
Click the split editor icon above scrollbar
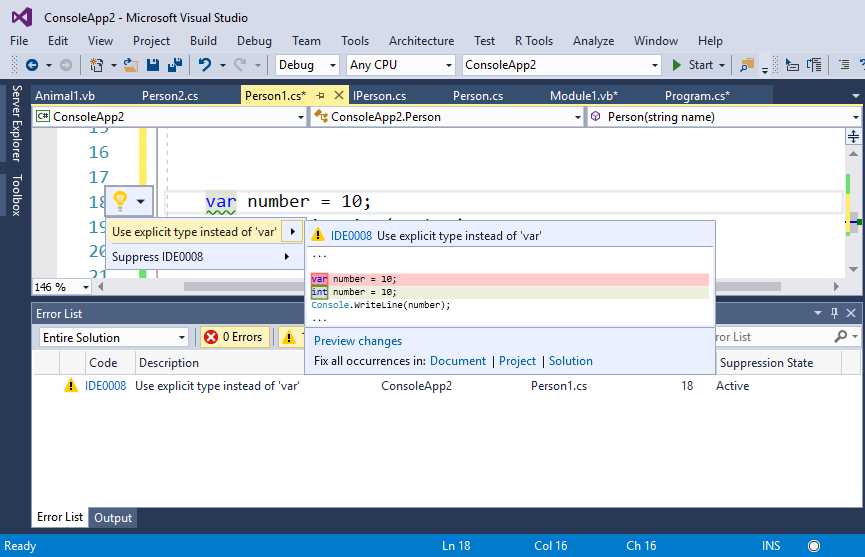coord(853,136)
